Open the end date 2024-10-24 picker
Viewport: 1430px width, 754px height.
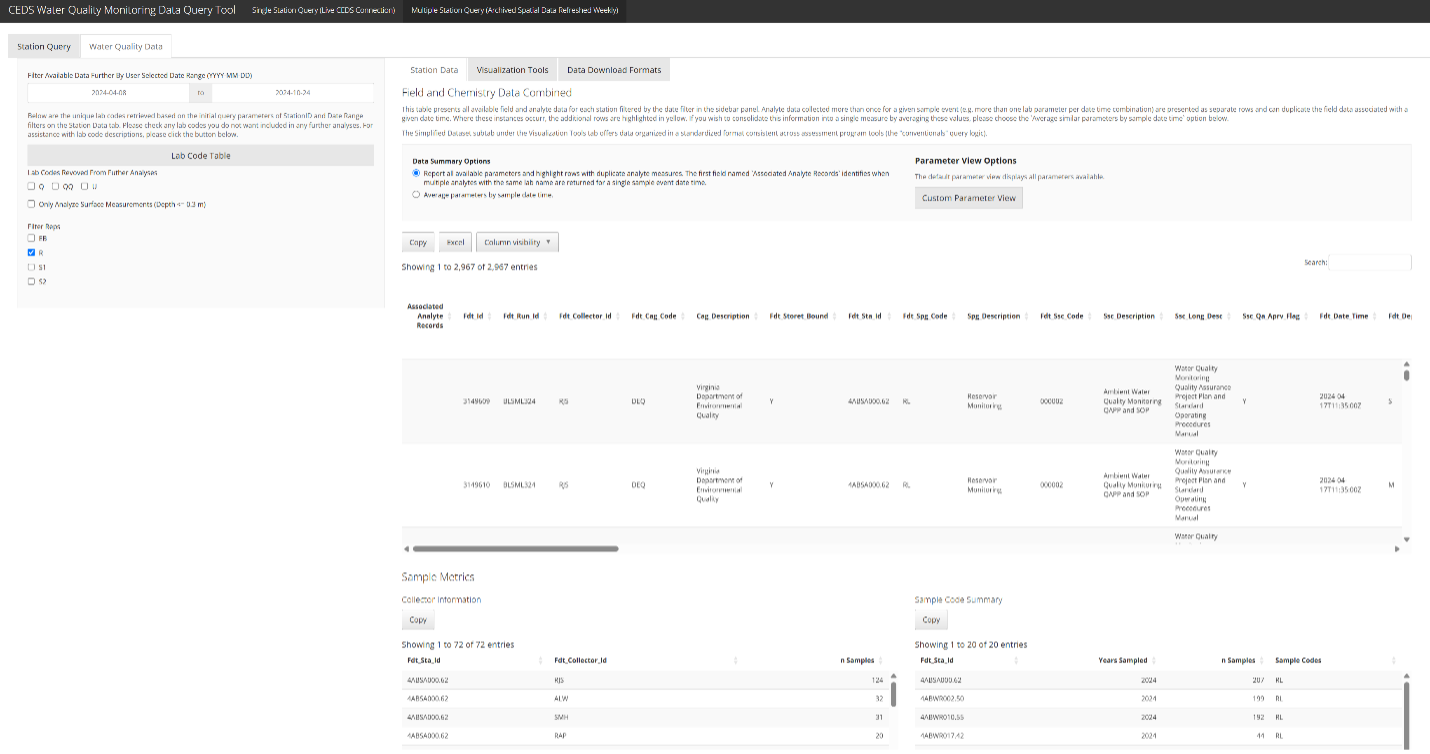tap(294, 91)
